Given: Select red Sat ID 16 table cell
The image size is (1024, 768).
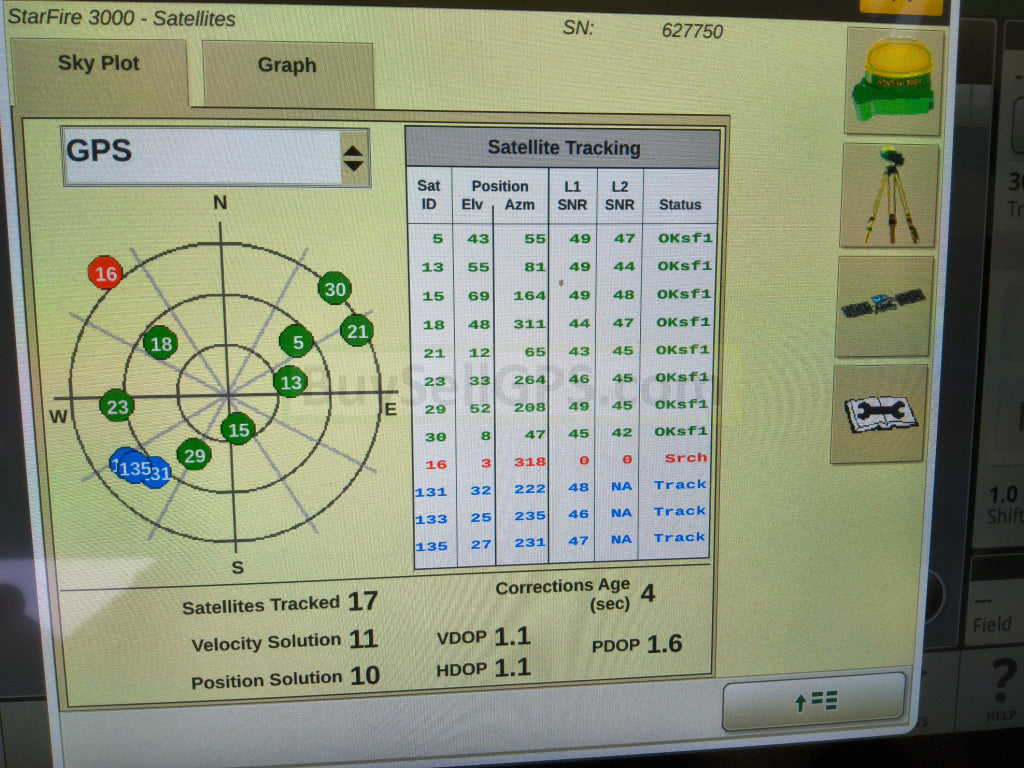Looking at the screenshot, I should click(x=436, y=464).
